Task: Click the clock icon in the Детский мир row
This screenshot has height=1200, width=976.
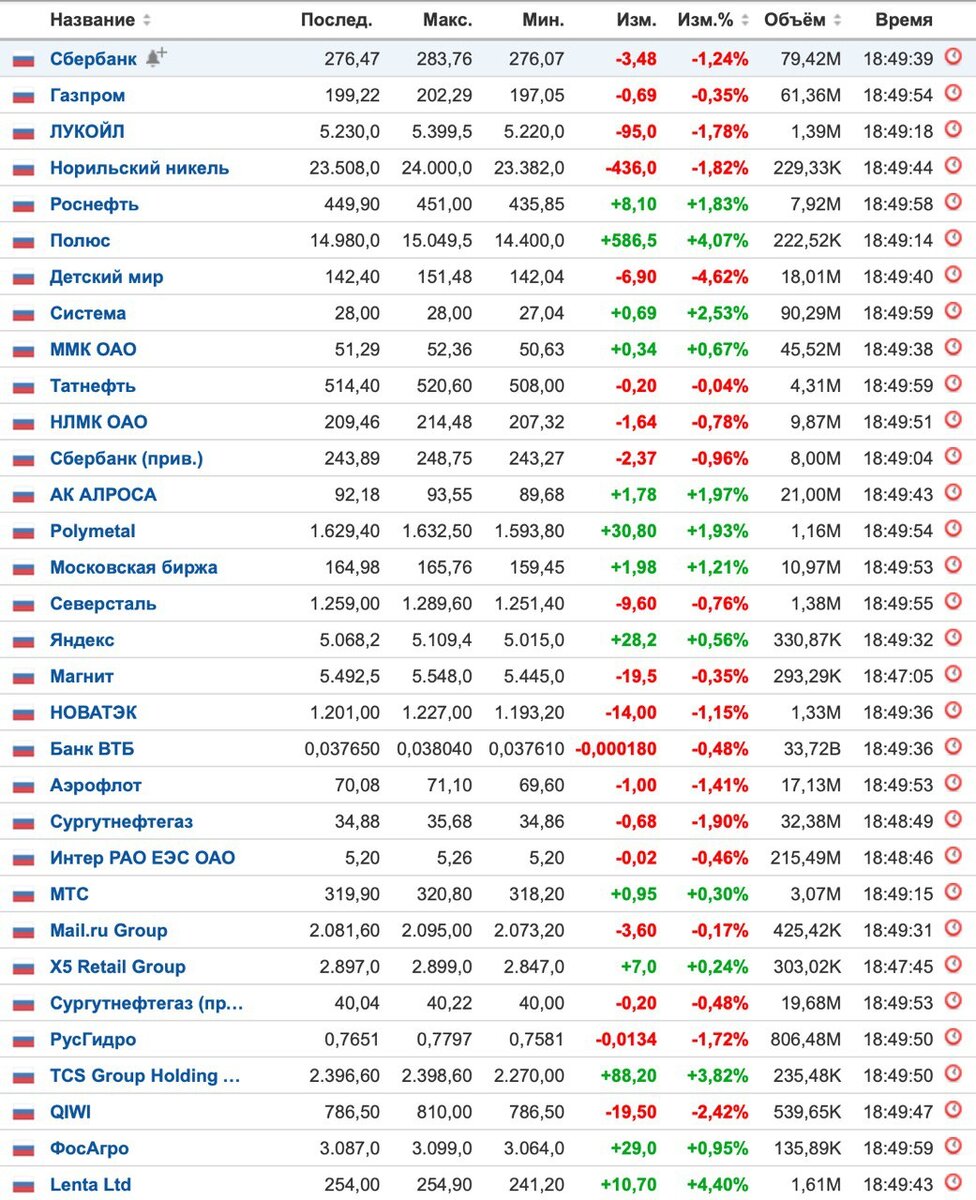Action: [x=953, y=274]
